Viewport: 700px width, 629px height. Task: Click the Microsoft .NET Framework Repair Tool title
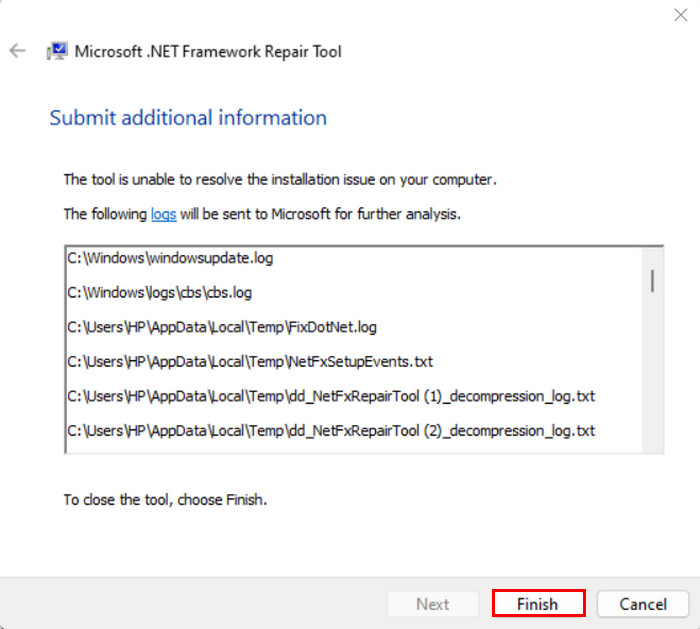[x=208, y=51]
